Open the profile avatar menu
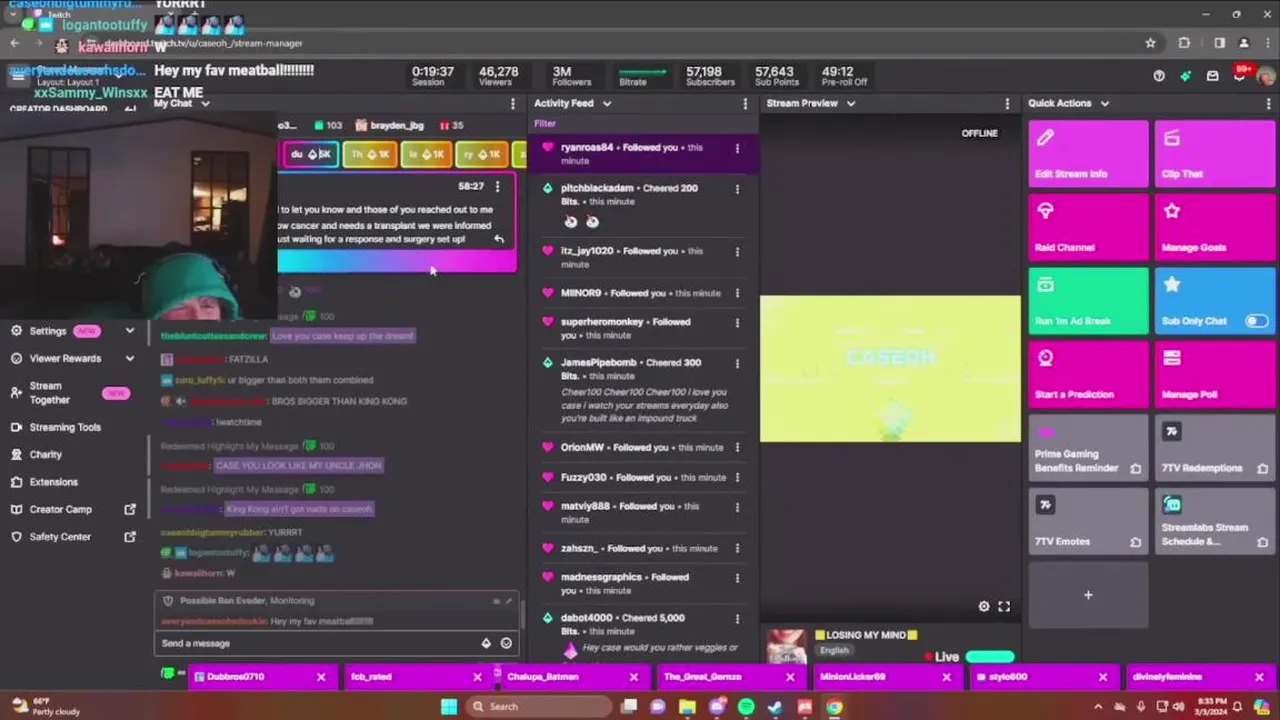This screenshot has width=1280, height=720. coord(1266,76)
